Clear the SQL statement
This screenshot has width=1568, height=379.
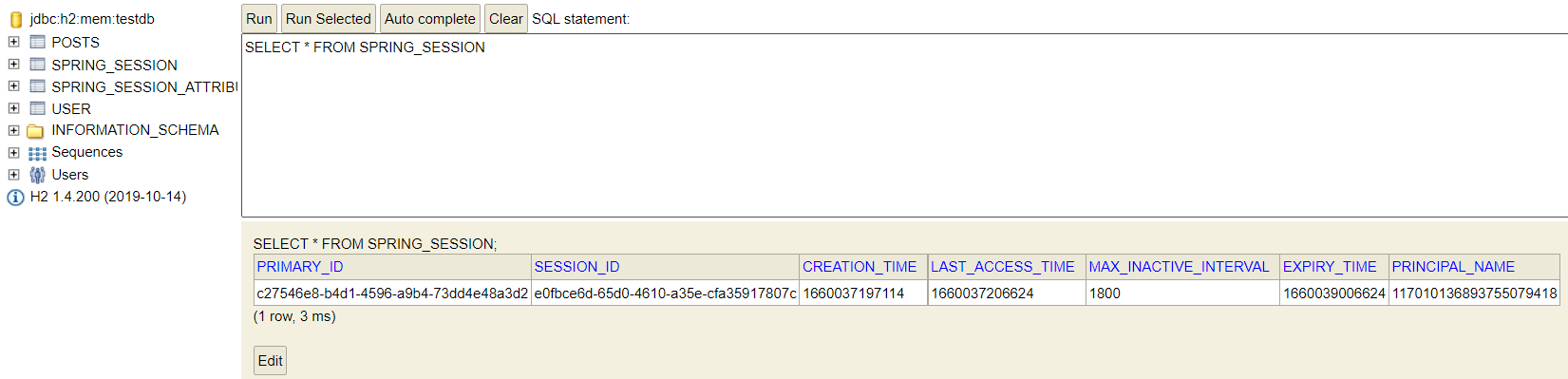tap(506, 18)
